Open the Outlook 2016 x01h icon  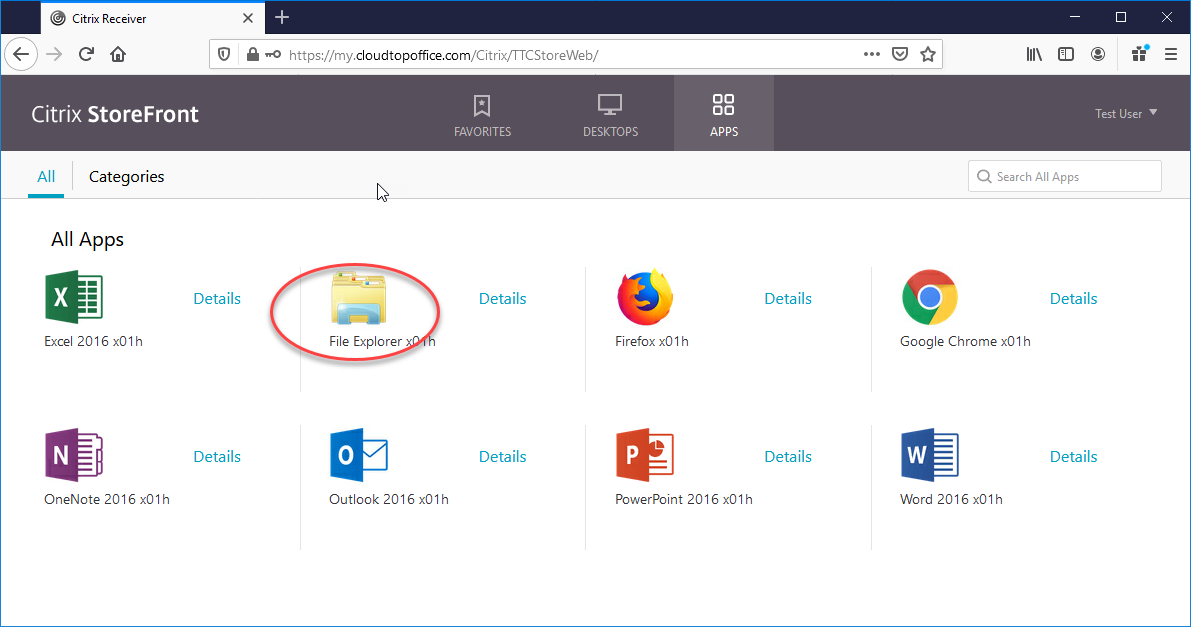pyautogui.click(x=359, y=455)
